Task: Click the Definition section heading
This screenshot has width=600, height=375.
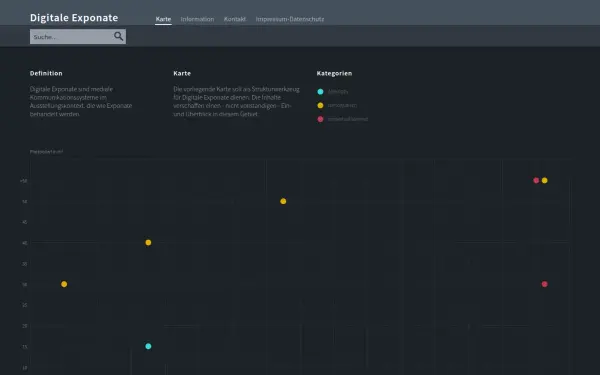Action: tap(46, 73)
